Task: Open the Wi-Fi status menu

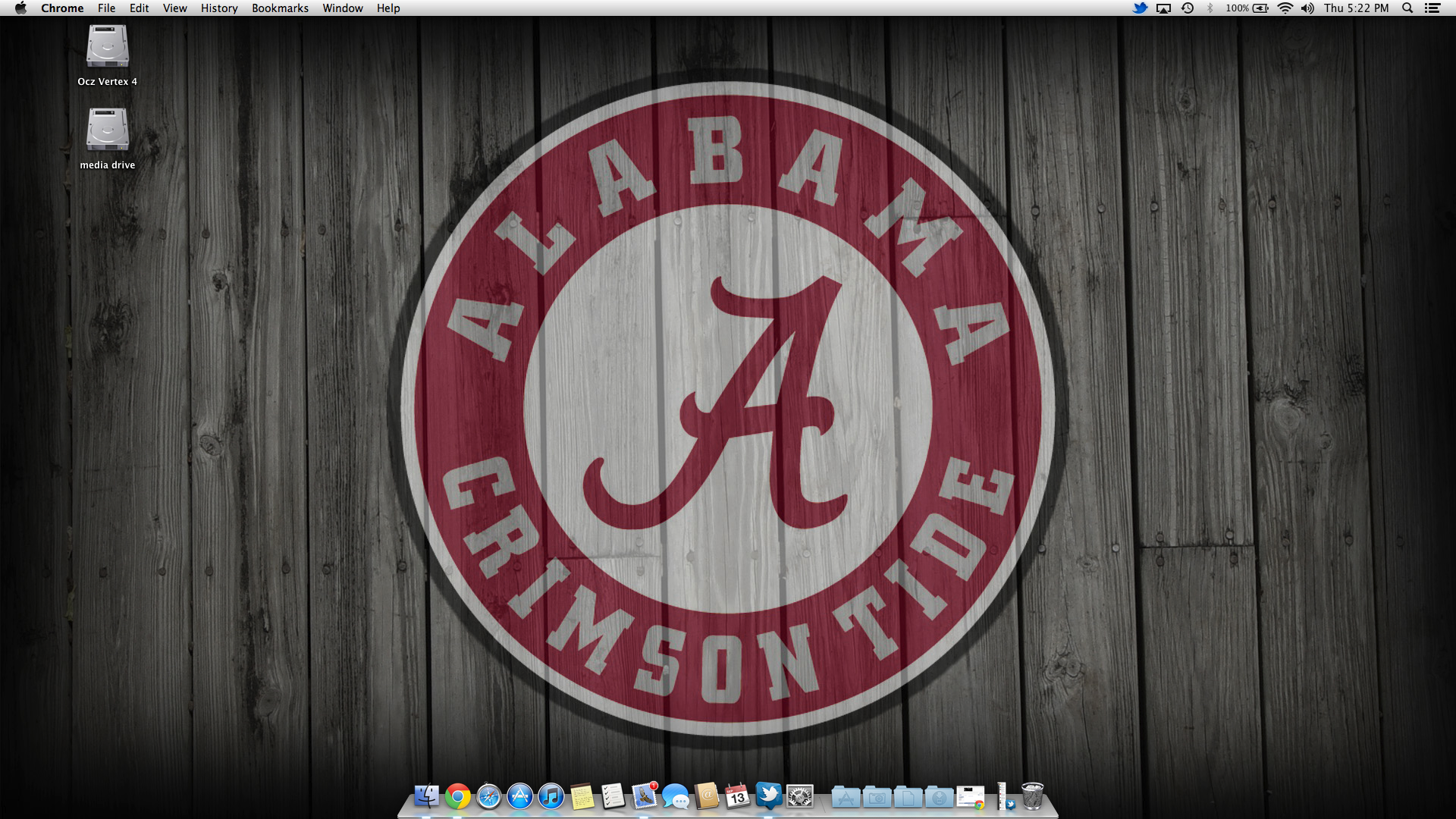Action: pos(1285,8)
